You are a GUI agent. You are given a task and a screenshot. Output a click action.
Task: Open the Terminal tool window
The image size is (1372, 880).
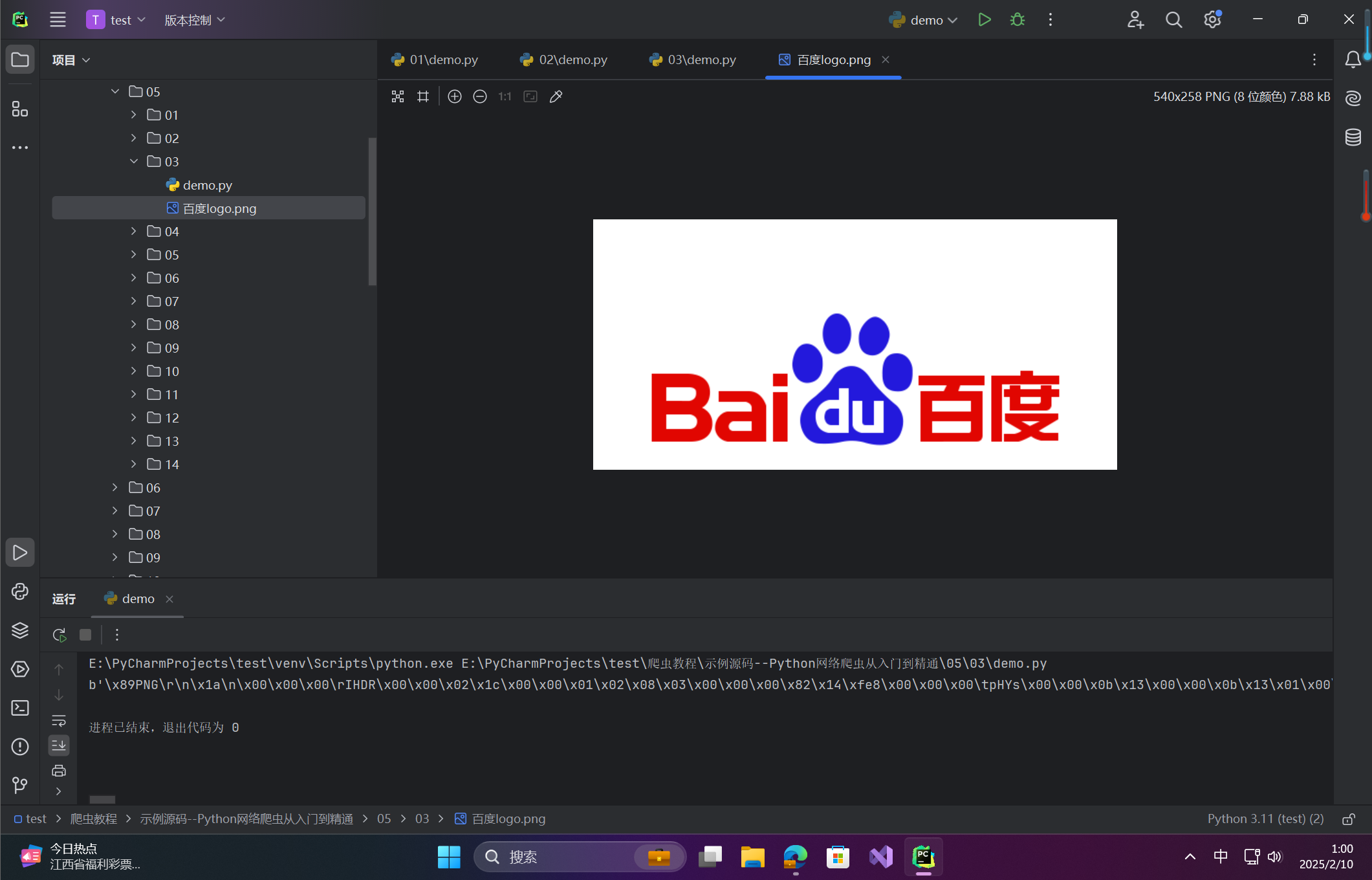(x=20, y=708)
